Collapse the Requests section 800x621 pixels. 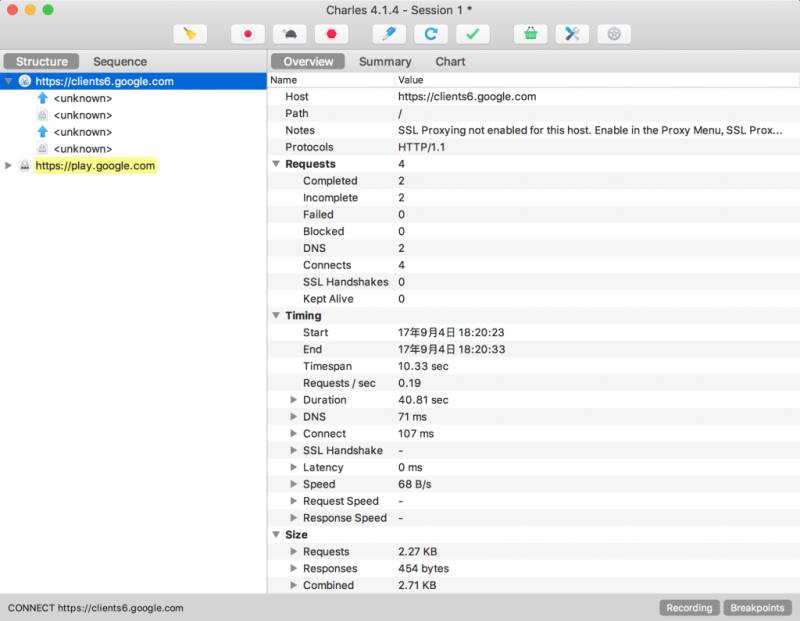click(276, 164)
